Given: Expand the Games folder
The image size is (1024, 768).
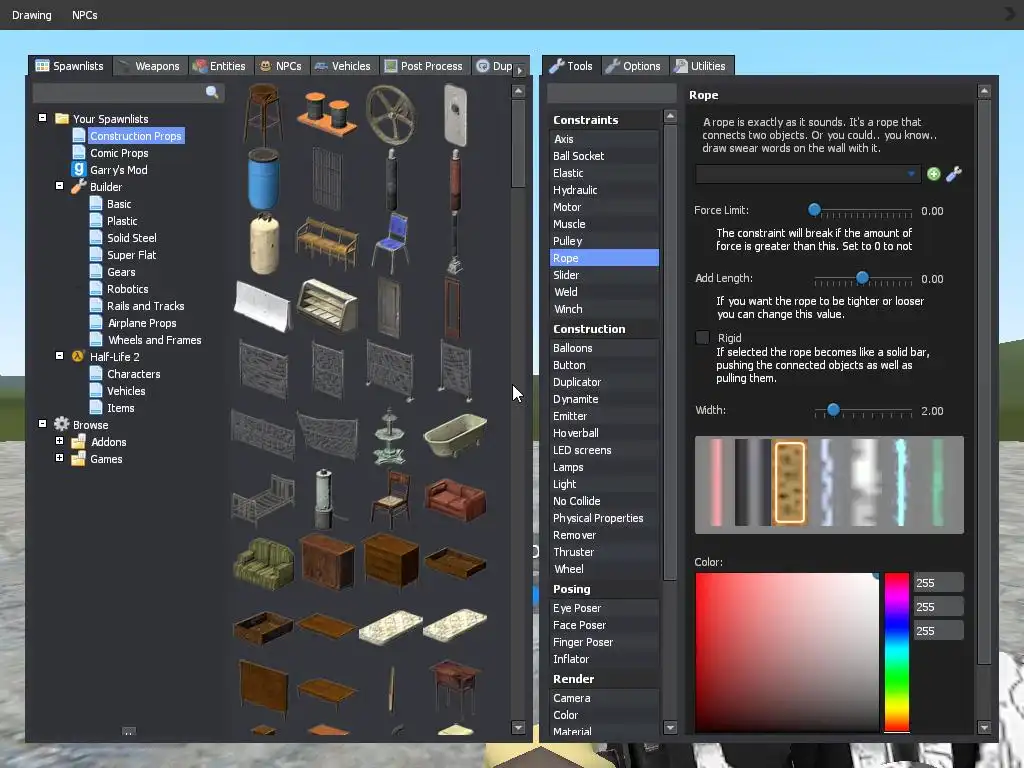Looking at the screenshot, I should [59, 458].
